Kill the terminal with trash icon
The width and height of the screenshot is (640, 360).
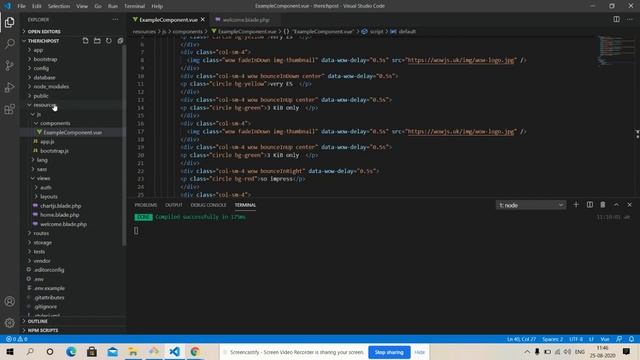(x=603, y=205)
